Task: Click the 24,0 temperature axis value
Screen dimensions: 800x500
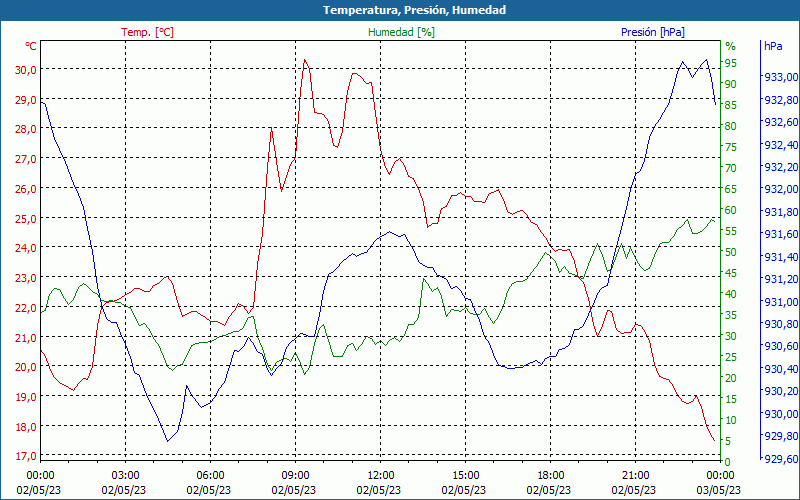Action: (26, 248)
